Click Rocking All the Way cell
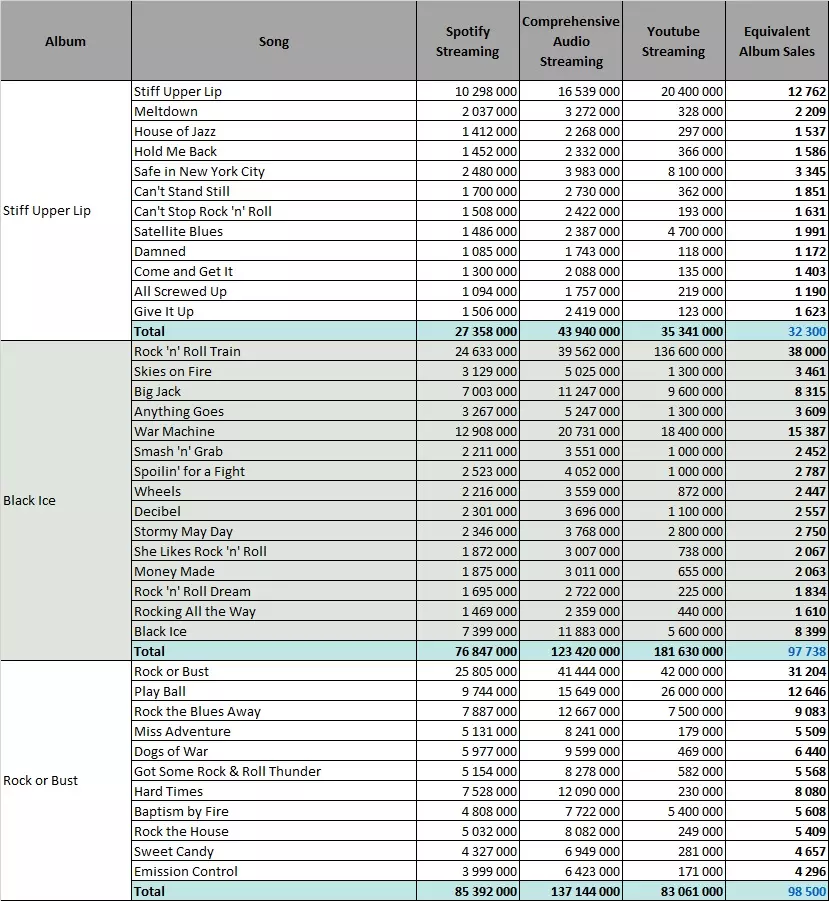The height and width of the screenshot is (901, 829). [273, 611]
